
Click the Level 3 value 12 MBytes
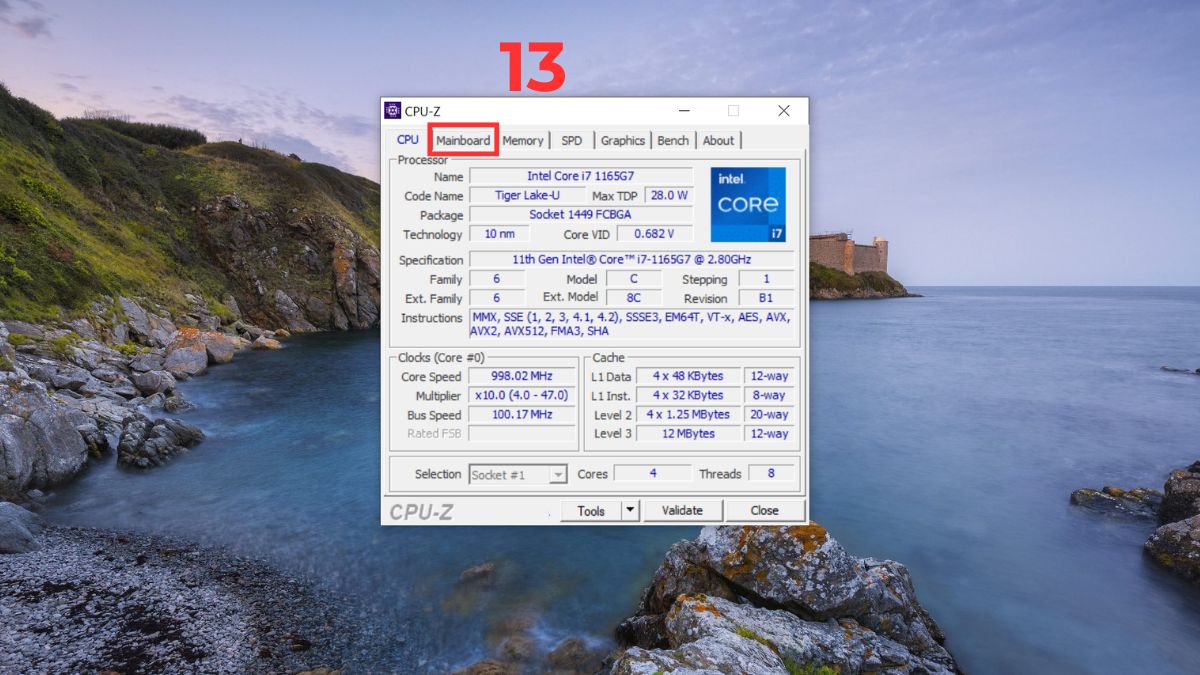[688, 434]
